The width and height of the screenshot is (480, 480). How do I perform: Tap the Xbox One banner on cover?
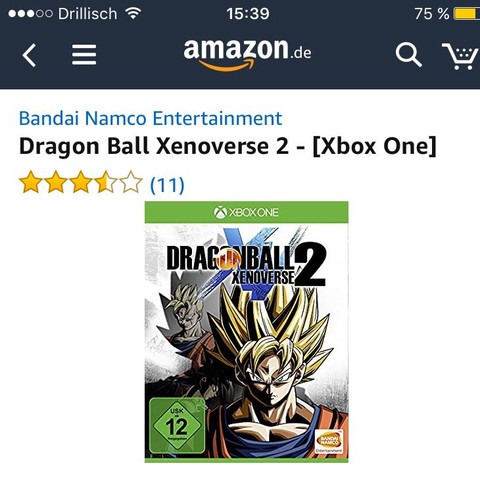coord(246,212)
